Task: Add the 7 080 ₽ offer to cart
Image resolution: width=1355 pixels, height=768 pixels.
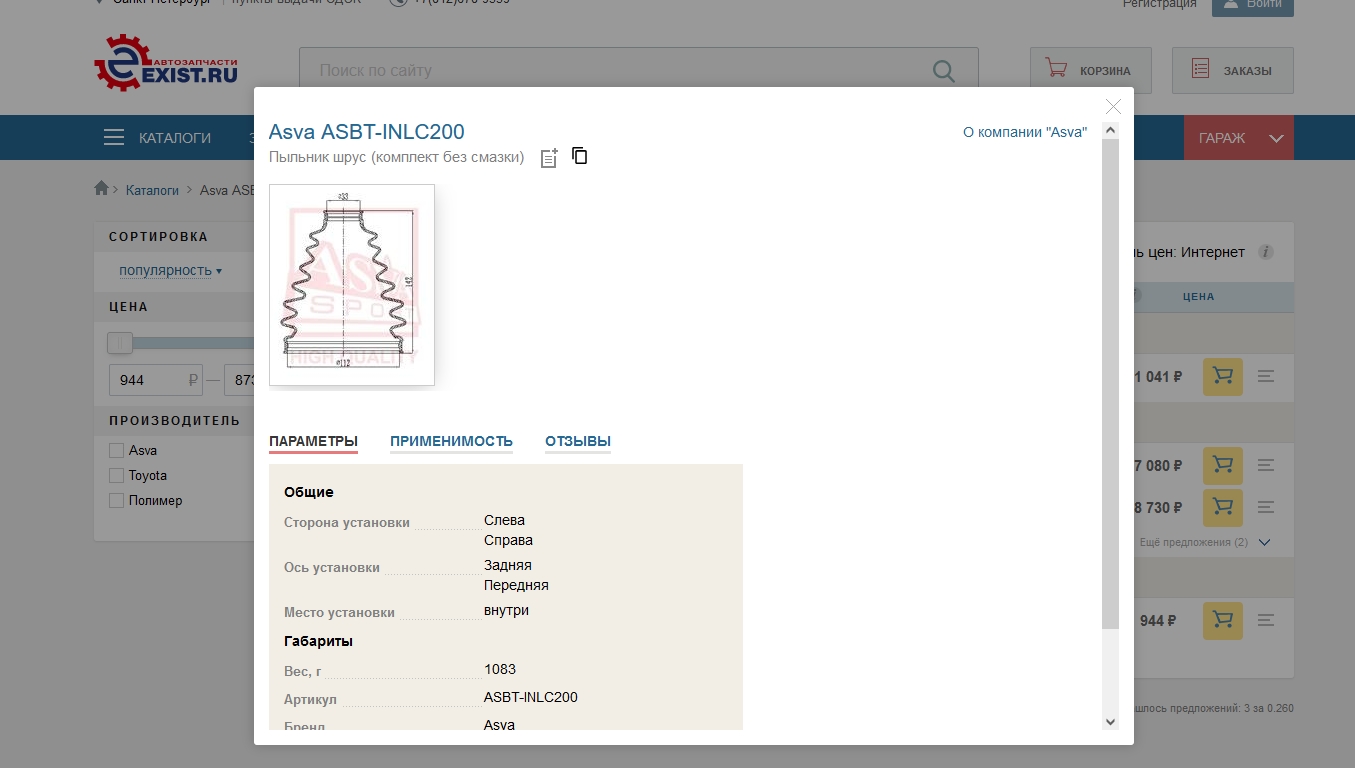Action: pos(1222,465)
